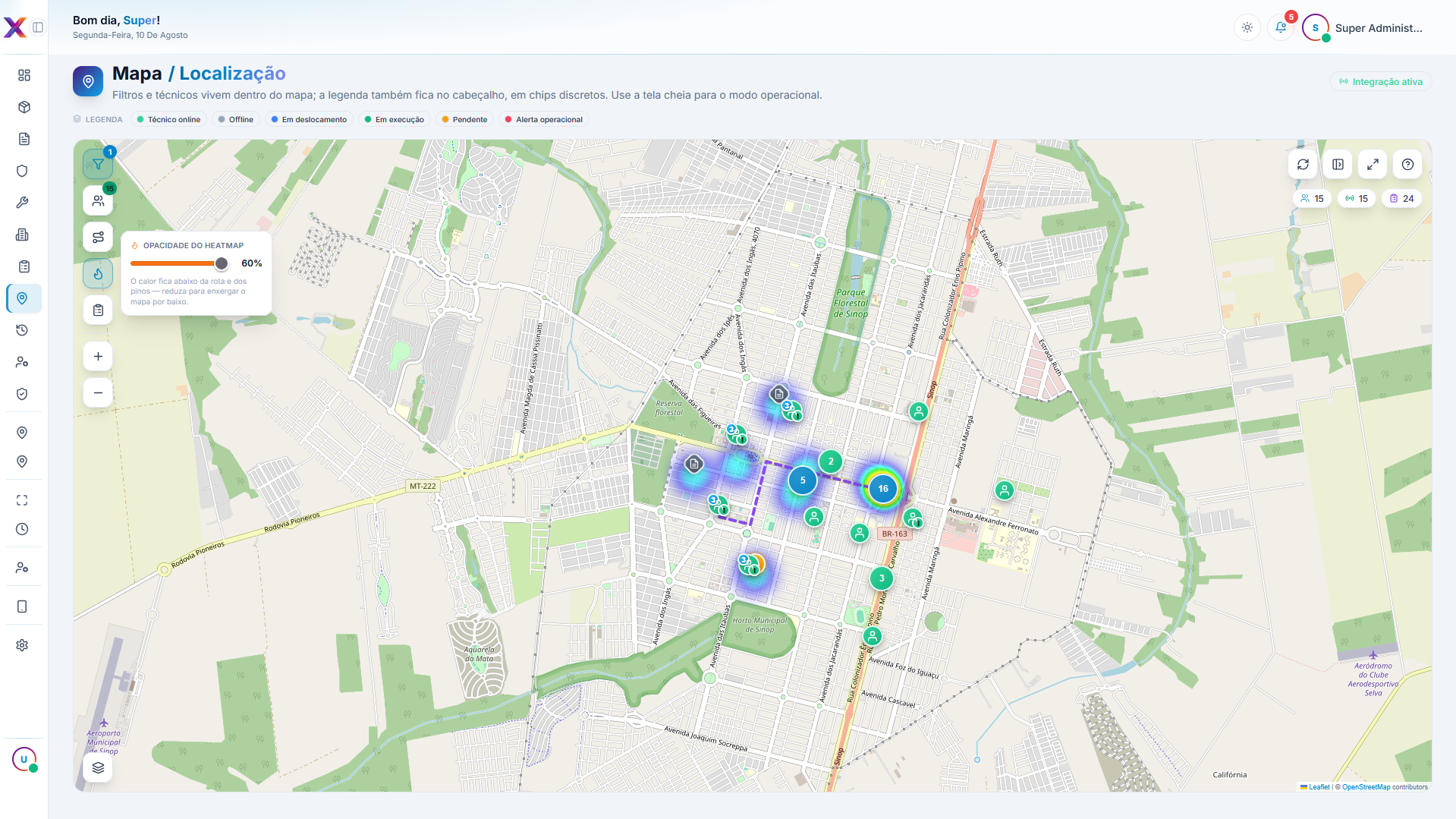Expand the map to fullscreen
This screenshot has width=1456, height=819.
[x=1373, y=164]
